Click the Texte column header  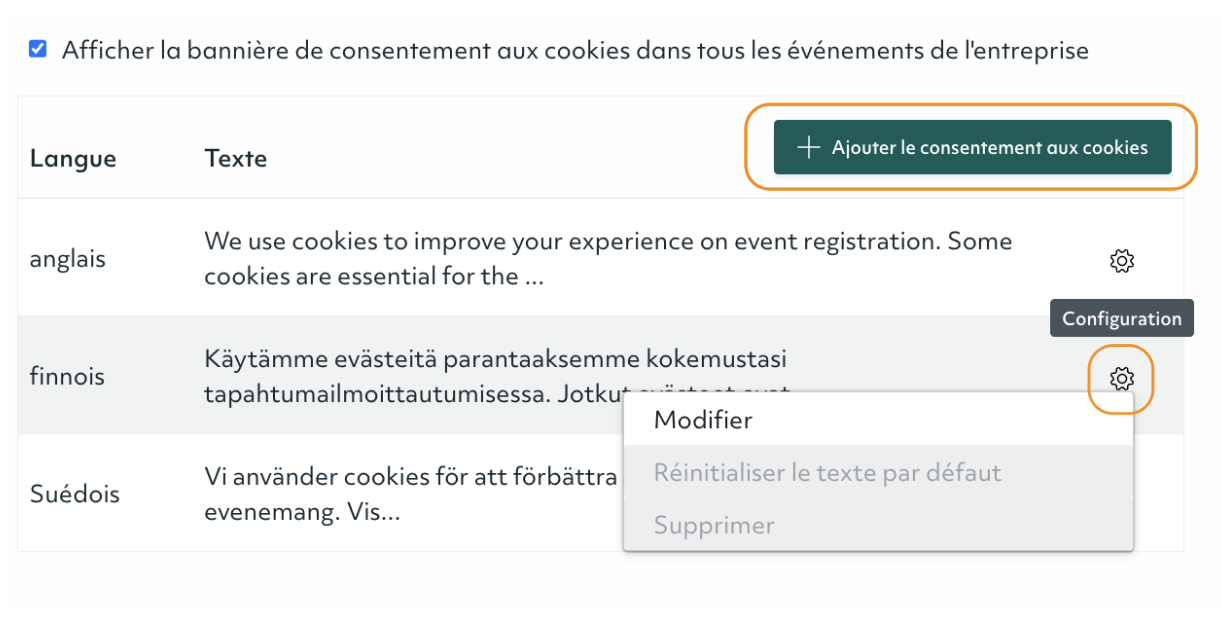pyautogui.click(x=236, y=158)
